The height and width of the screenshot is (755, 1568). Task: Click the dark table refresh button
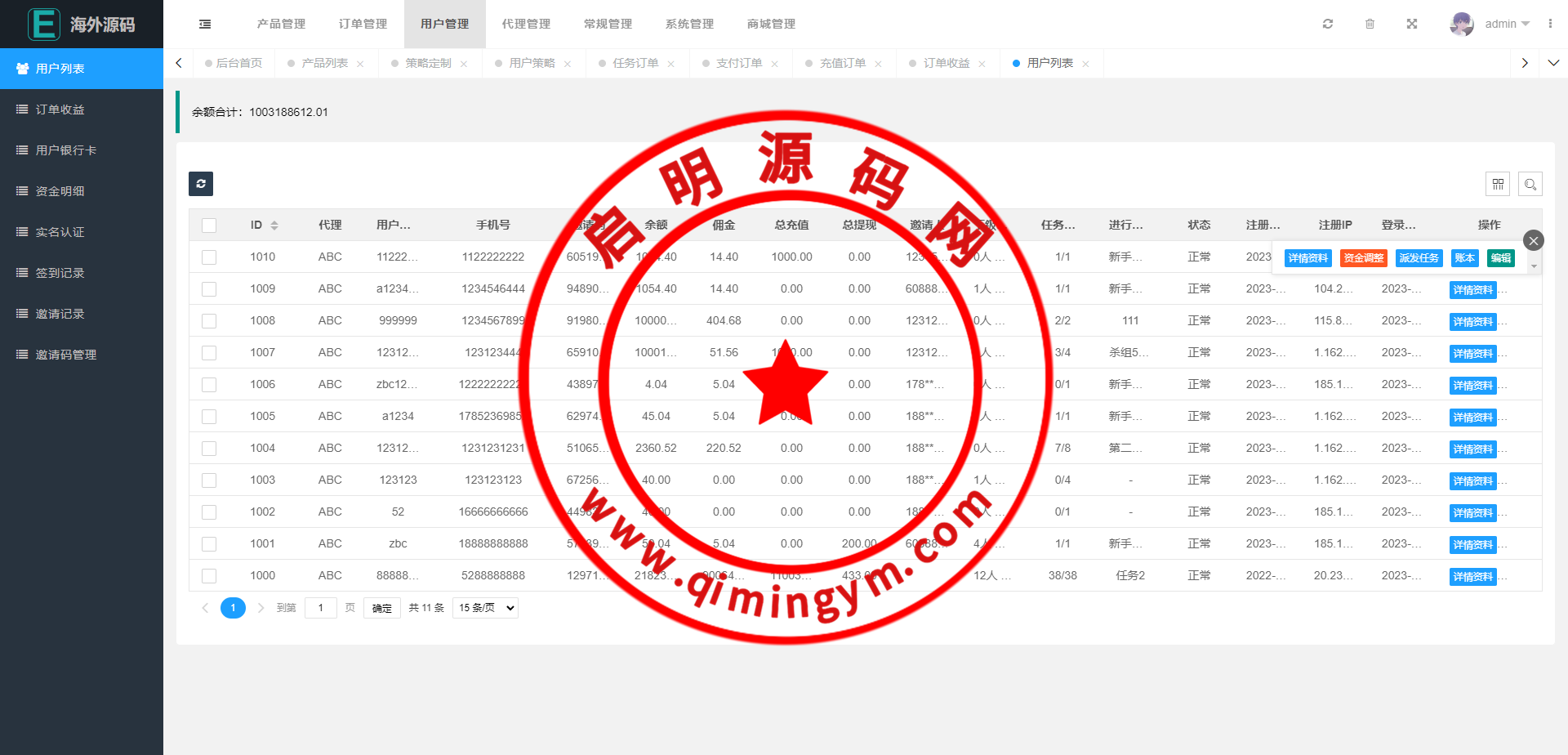click(201, 184)
